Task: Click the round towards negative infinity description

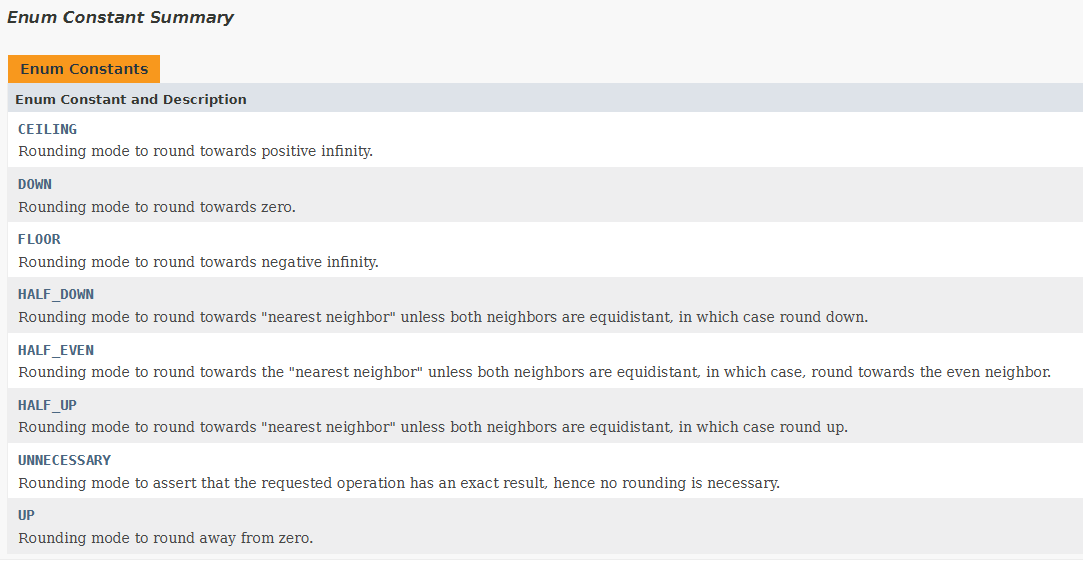Action: 198,262
